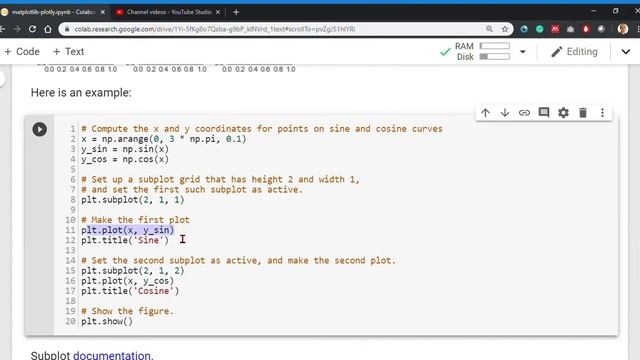Screen dimensions: 640x360
Task: Copy link to cell icon
Action: (x=524, y=113)
